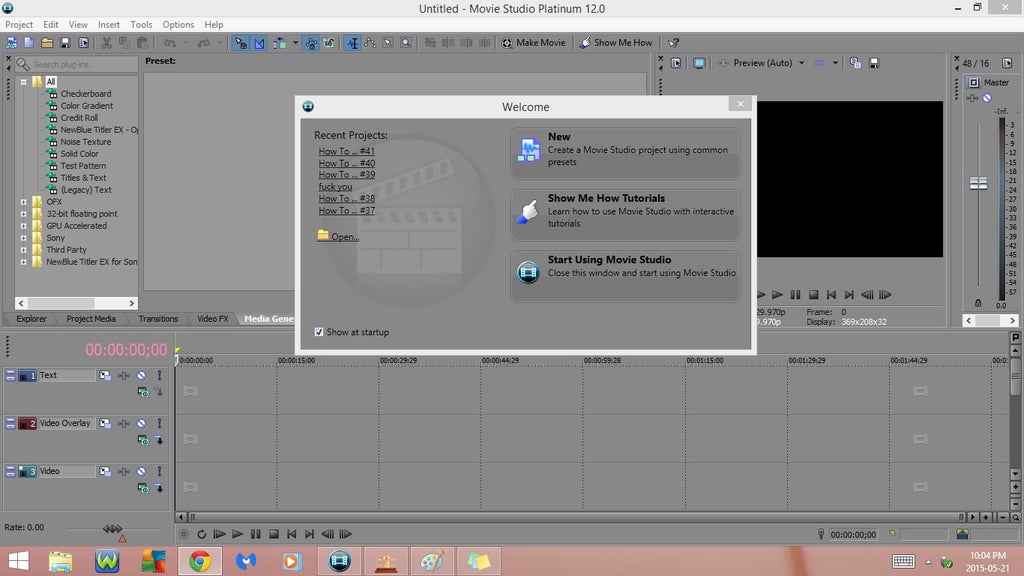The width and height of the screenshot is (1024, 576).
Task: Expand the OFX plug-in folder
Action: click(22, 202)
